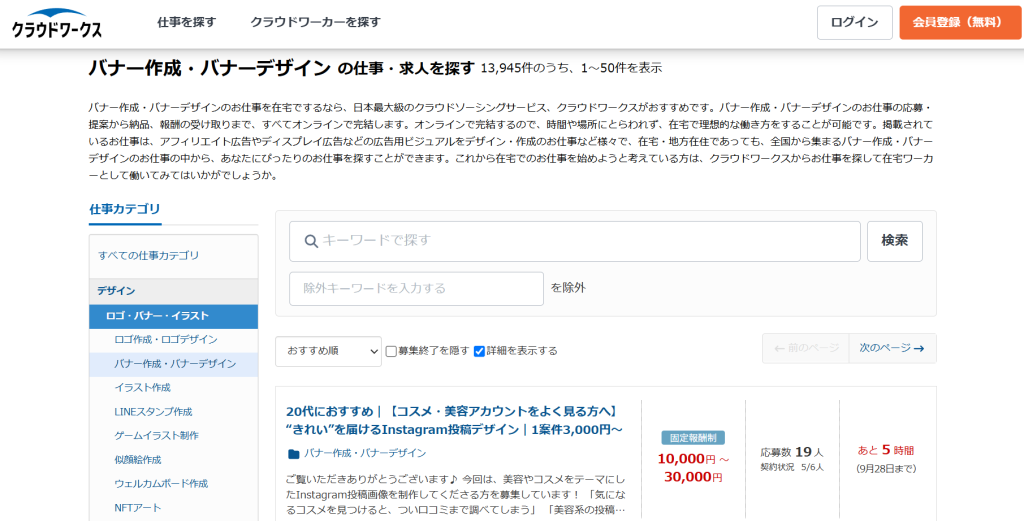The height and width of the screenshot is (521, 1024).
Task: Click (9月28日まで) date text
Action: click(x=886, y=469)
